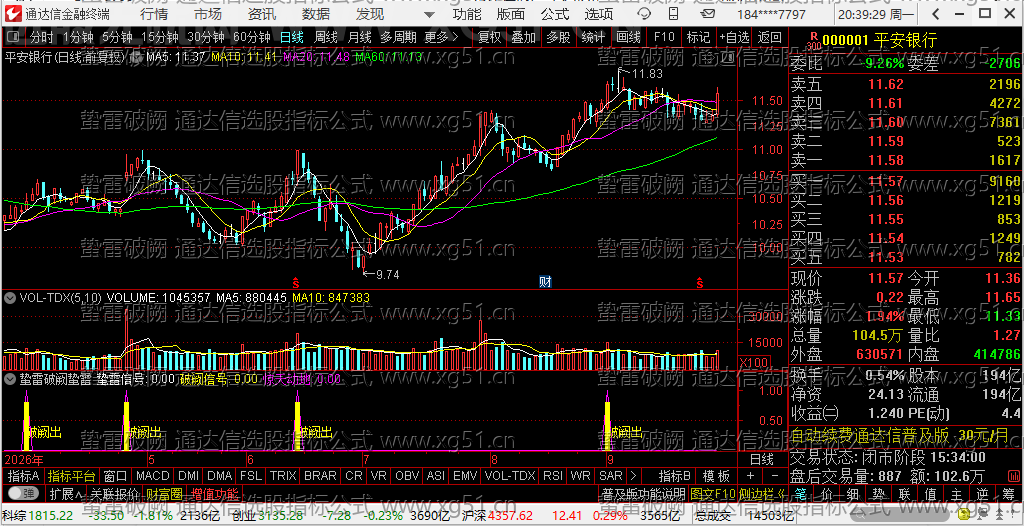Click the 叠加 overlay button
The height and width of the screenshot is (526, 1024).
[x=524, y=37]
